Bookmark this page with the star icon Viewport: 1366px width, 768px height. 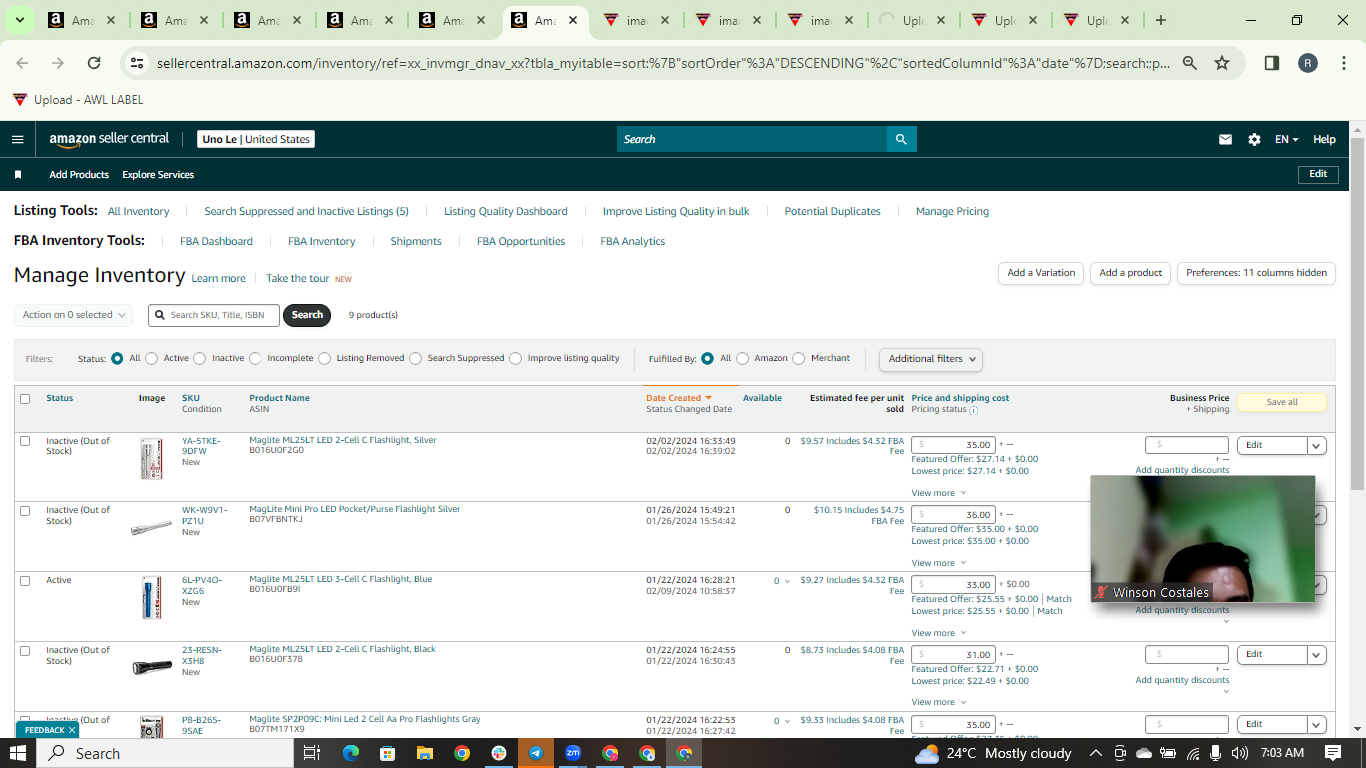click(x=1222, y=63)
